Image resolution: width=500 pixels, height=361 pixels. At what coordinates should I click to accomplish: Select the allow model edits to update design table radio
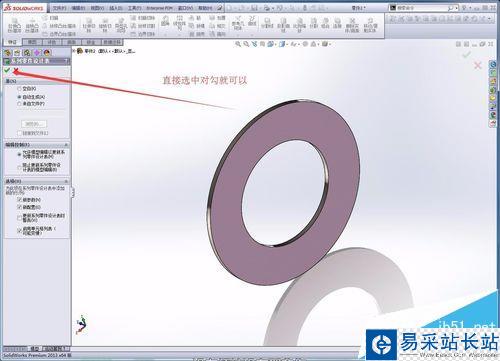pyautogui.click(x=19, y=154)
